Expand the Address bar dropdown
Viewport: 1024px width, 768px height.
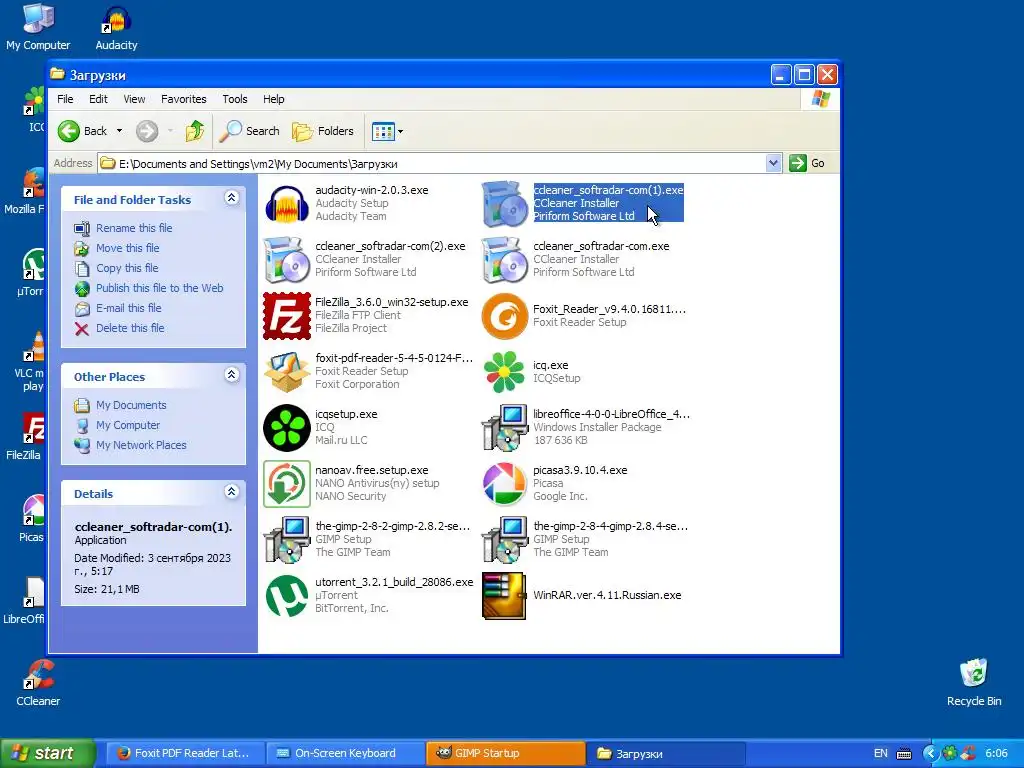(x=773, y=163)
